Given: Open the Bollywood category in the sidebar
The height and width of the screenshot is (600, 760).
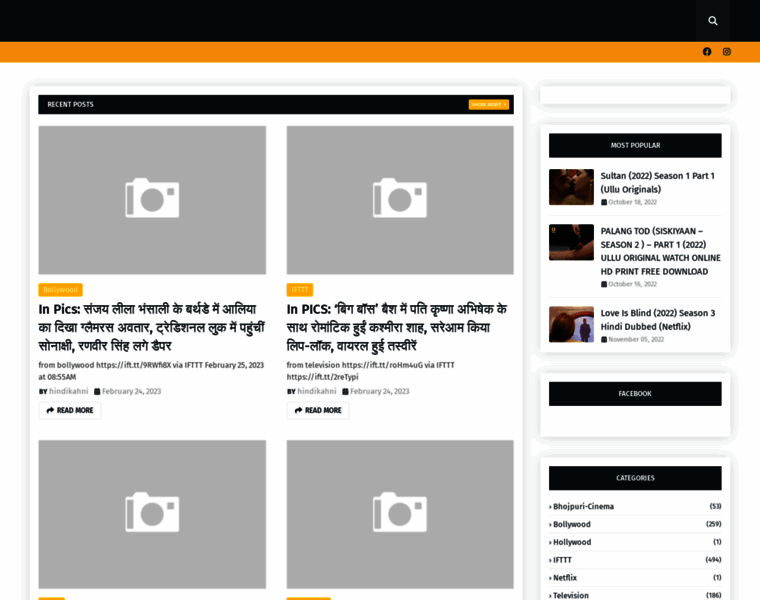Looking at the screenshot, I should coord(572,524).
